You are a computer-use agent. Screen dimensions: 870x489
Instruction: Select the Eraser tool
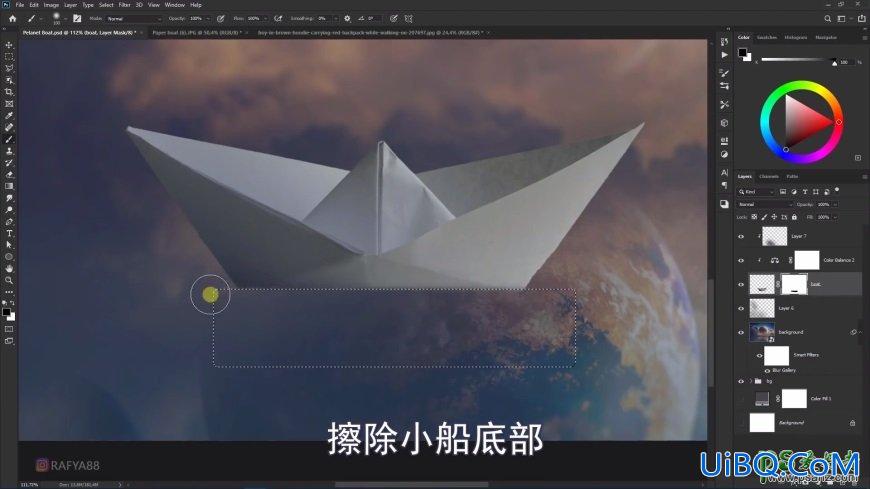pos(9,174)
